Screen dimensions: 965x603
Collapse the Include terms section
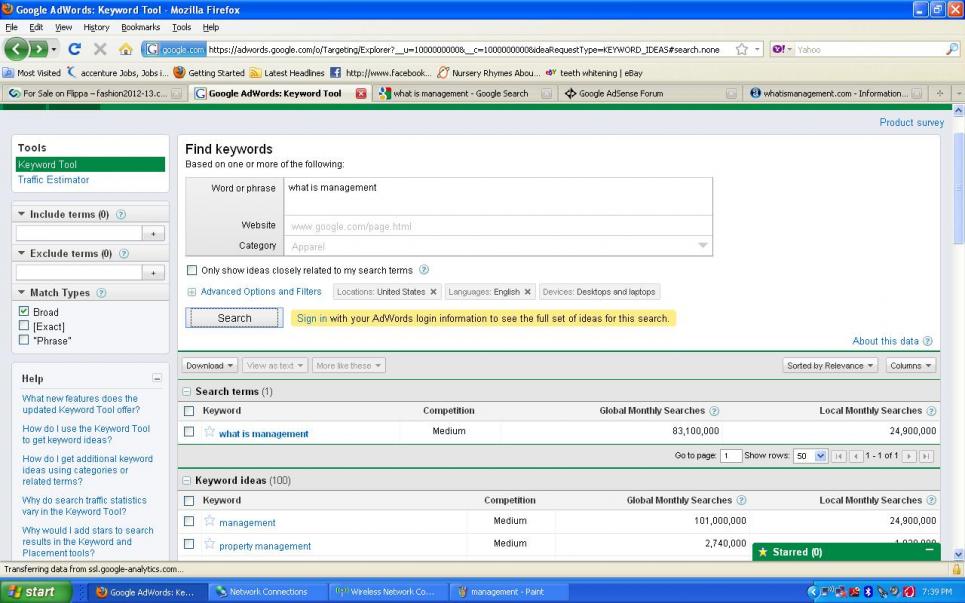coord(22,214)
